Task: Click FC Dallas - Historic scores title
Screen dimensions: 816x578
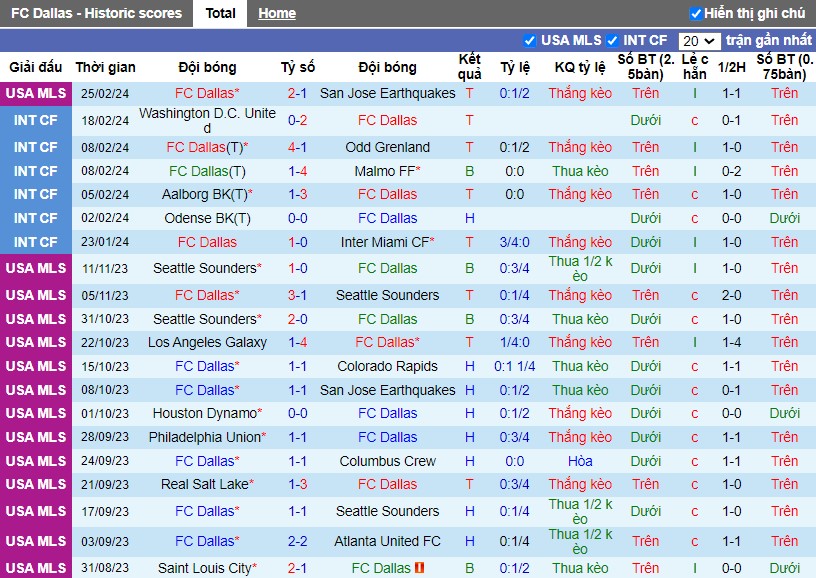Action: pyautogui.click(x=96, y=14)
